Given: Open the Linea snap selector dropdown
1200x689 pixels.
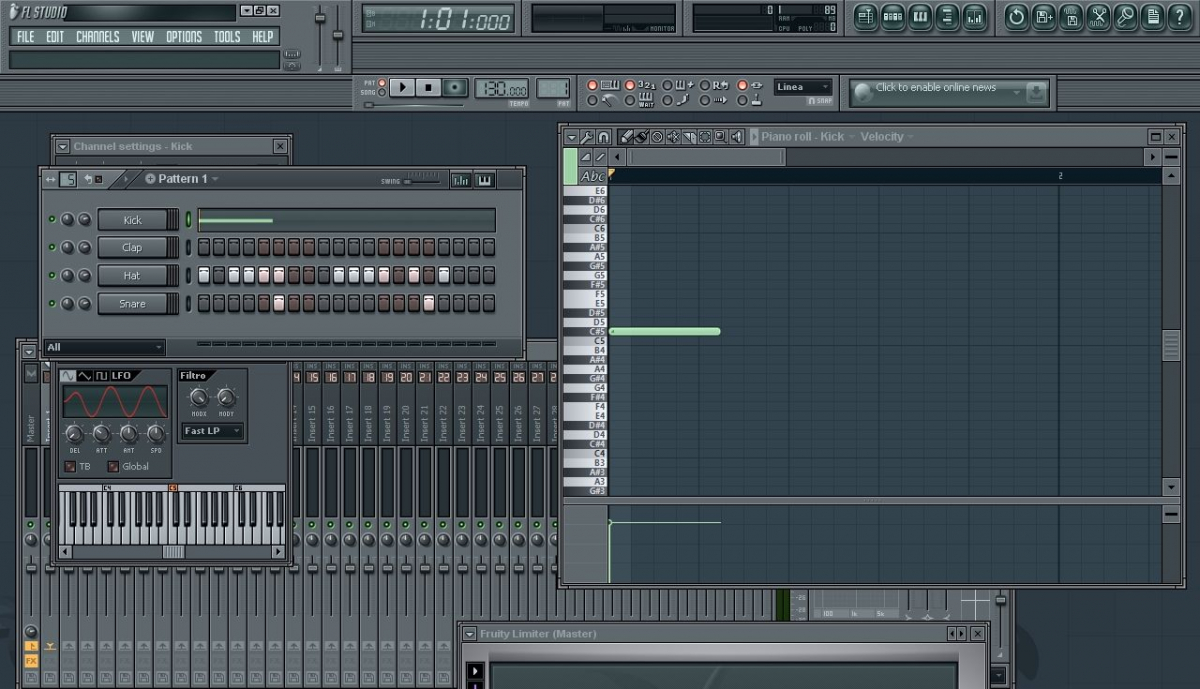Looking at the screenshot, I should click(802, 87).
